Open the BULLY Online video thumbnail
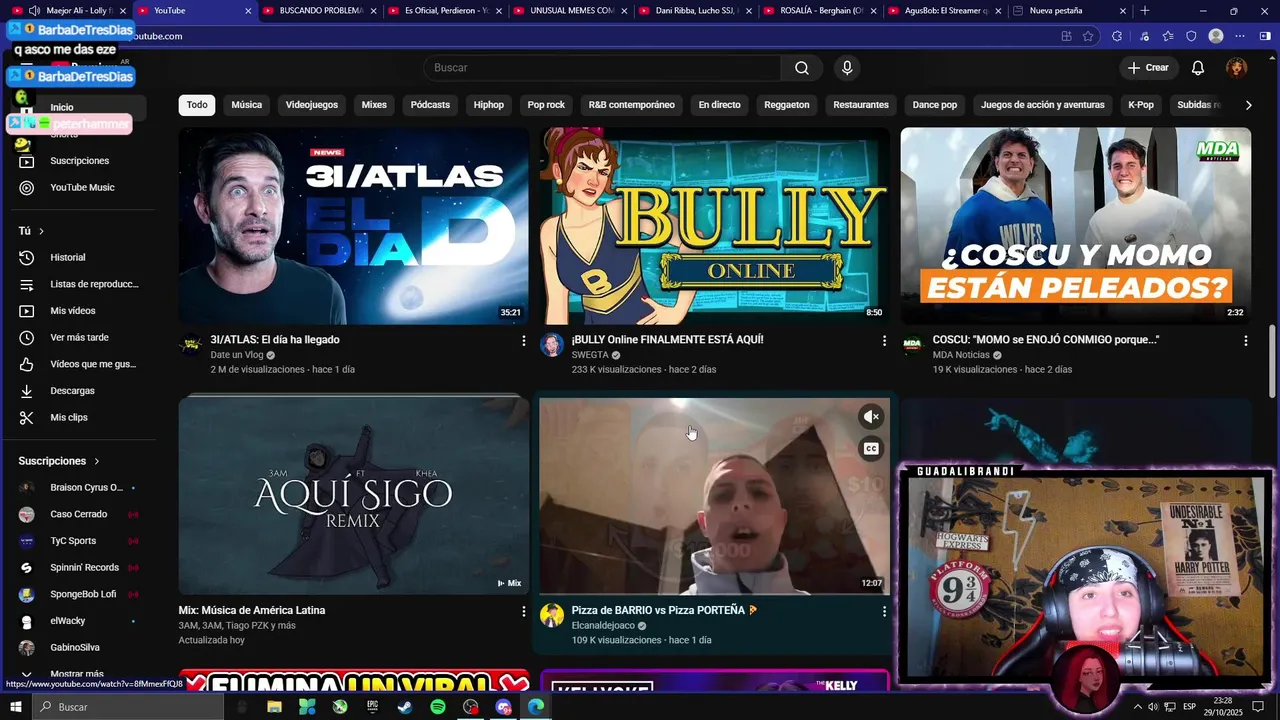 coord(715,226)
